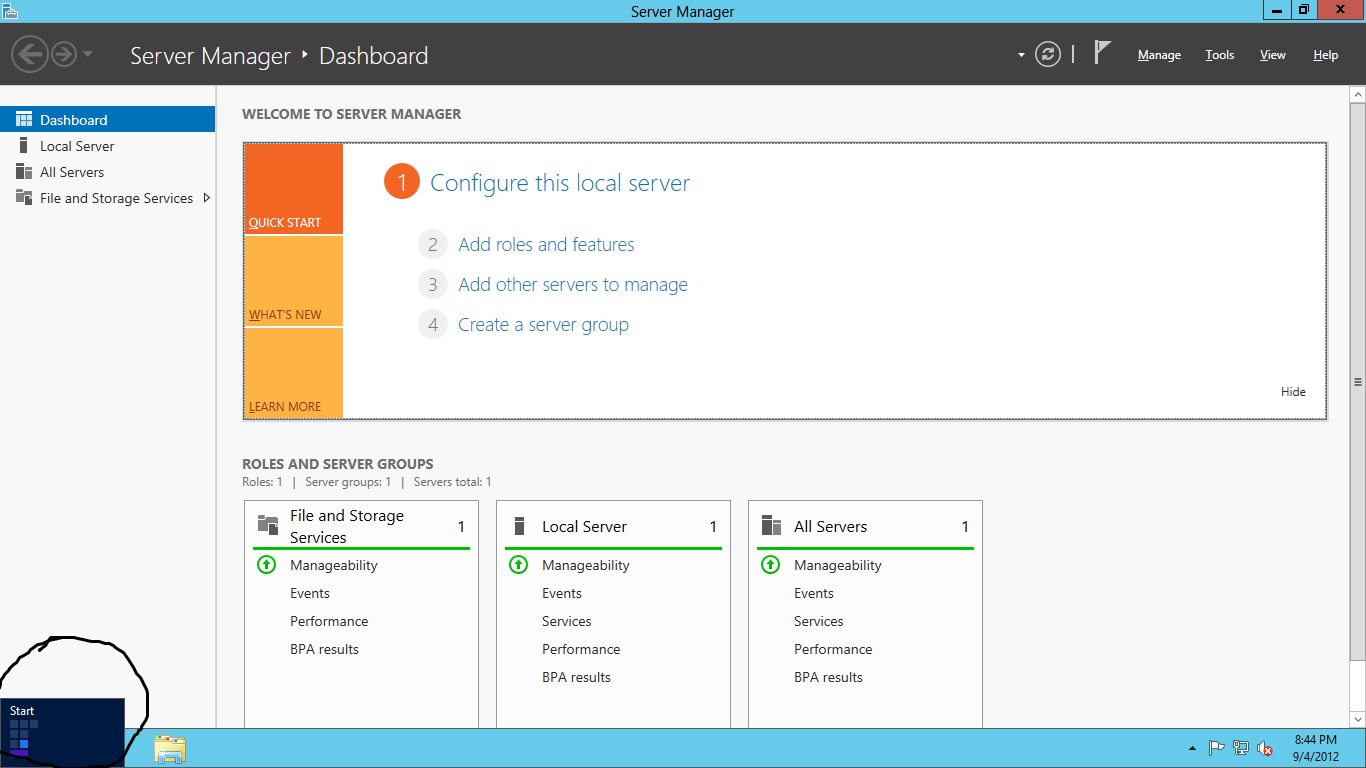Open File Explorer from the taskbar
The height and width of the screenshot is (768, 1366).
coord(170,749)
